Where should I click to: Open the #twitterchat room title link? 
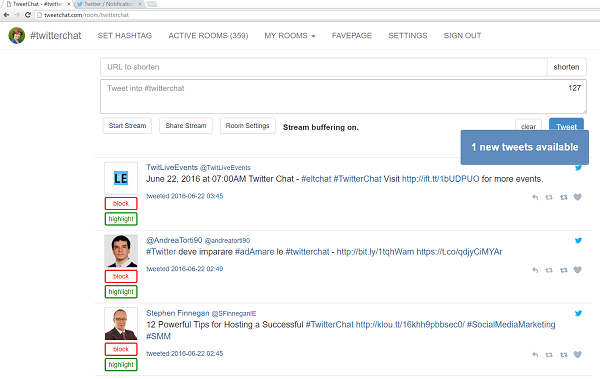pyautogui.click(x=56, y=36)
